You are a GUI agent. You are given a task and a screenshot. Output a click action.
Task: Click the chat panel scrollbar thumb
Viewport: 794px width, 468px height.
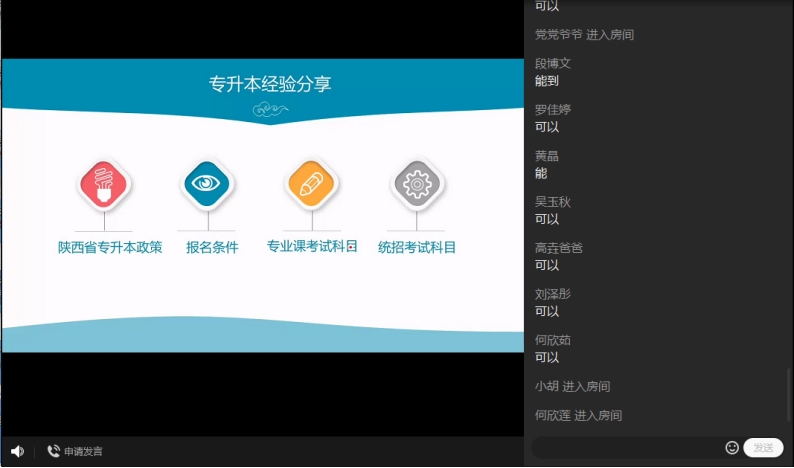click(788, 395)
